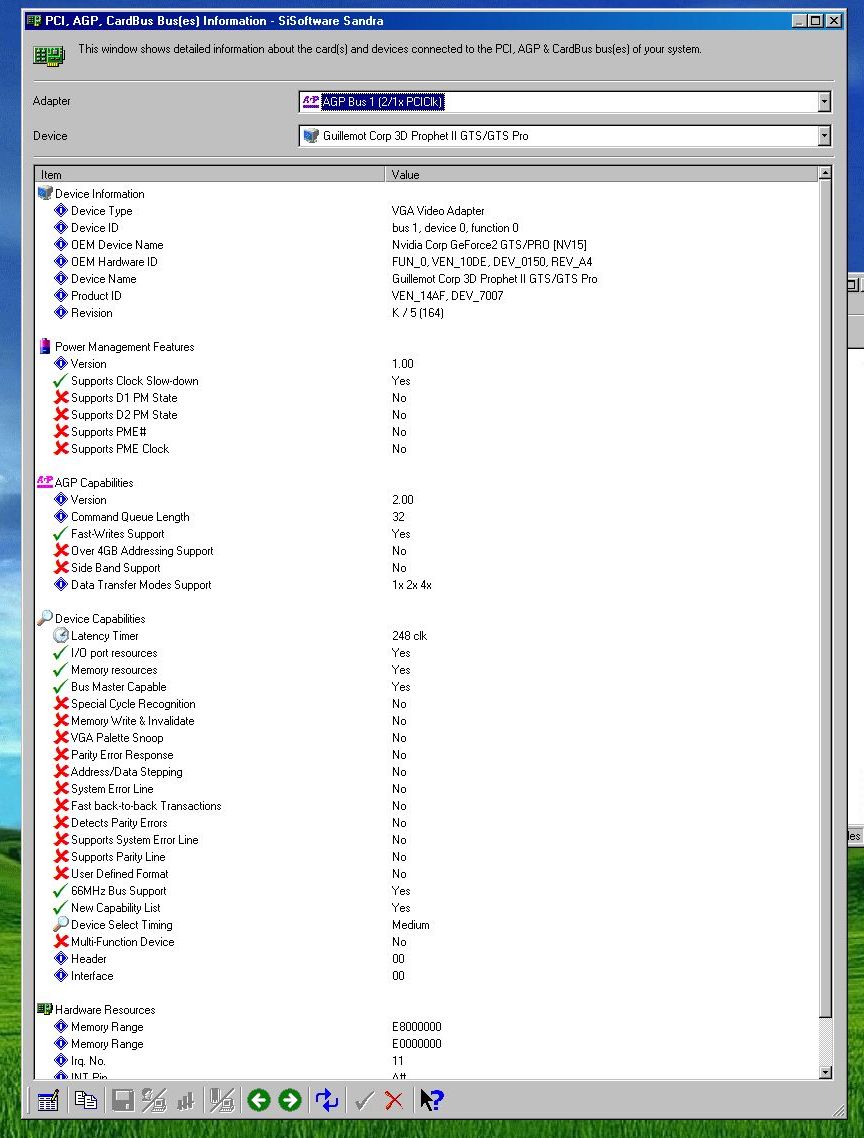The image size is (864, 1138).
Task: Select the Supports Clock Slow-down row
Action: (426, 380)
